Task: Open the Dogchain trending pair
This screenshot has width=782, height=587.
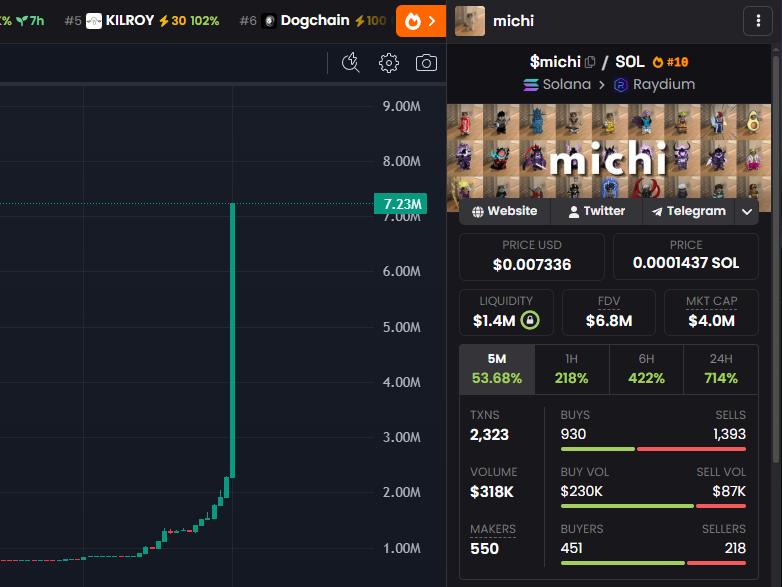Action: 313,20
